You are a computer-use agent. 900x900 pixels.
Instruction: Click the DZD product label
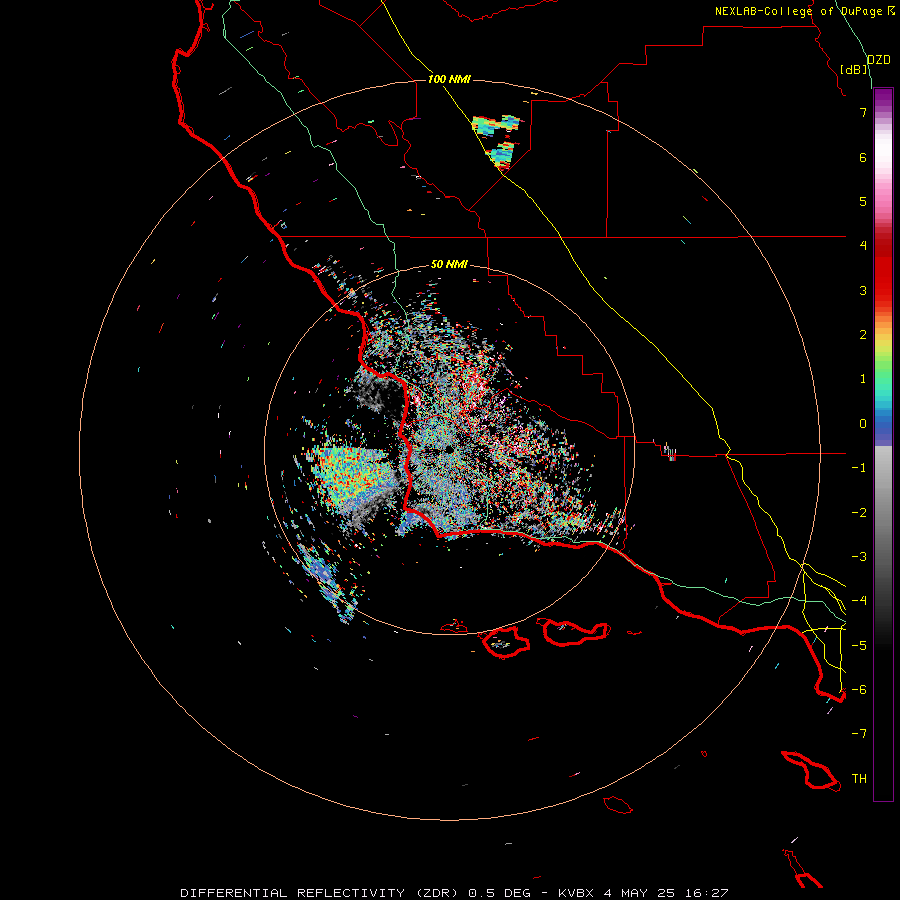tap(878, 60)
